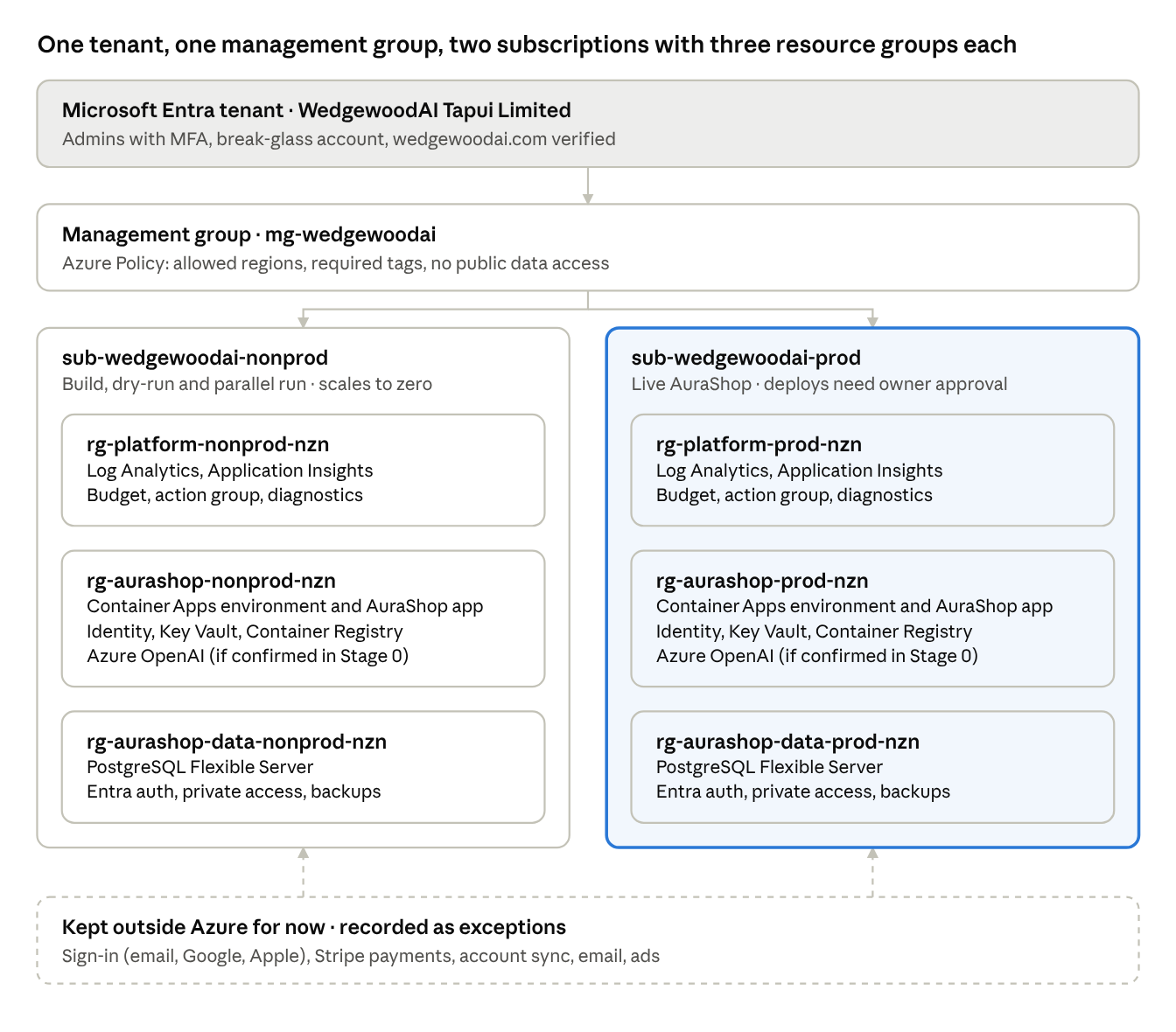Select the Microsoft Entra tenant heading
This screenshot has height=1032, width=1176.
[x=317, y=110]
